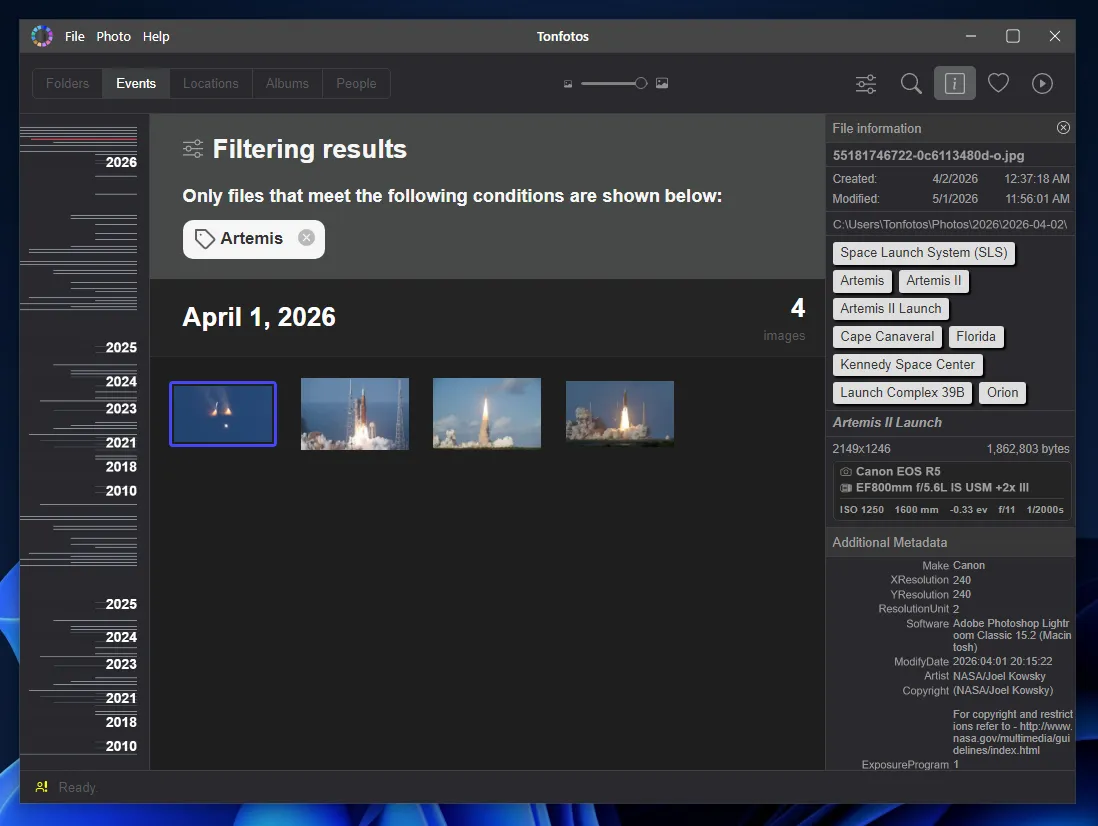Click the Canon EOS R5 camera entry
Viewport: 1098px width, 826px height.
pyautogui.click(x=898, y=472)
